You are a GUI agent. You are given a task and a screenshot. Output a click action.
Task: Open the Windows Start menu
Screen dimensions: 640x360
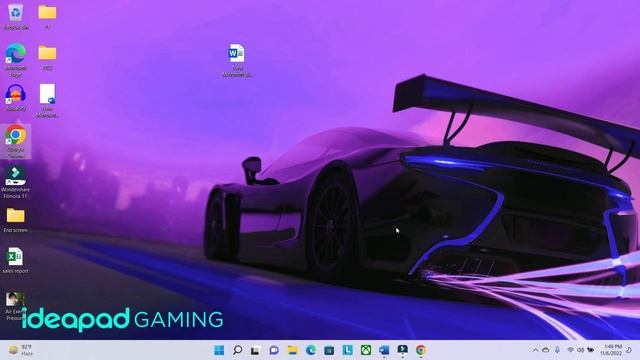(x=219, y=350)
